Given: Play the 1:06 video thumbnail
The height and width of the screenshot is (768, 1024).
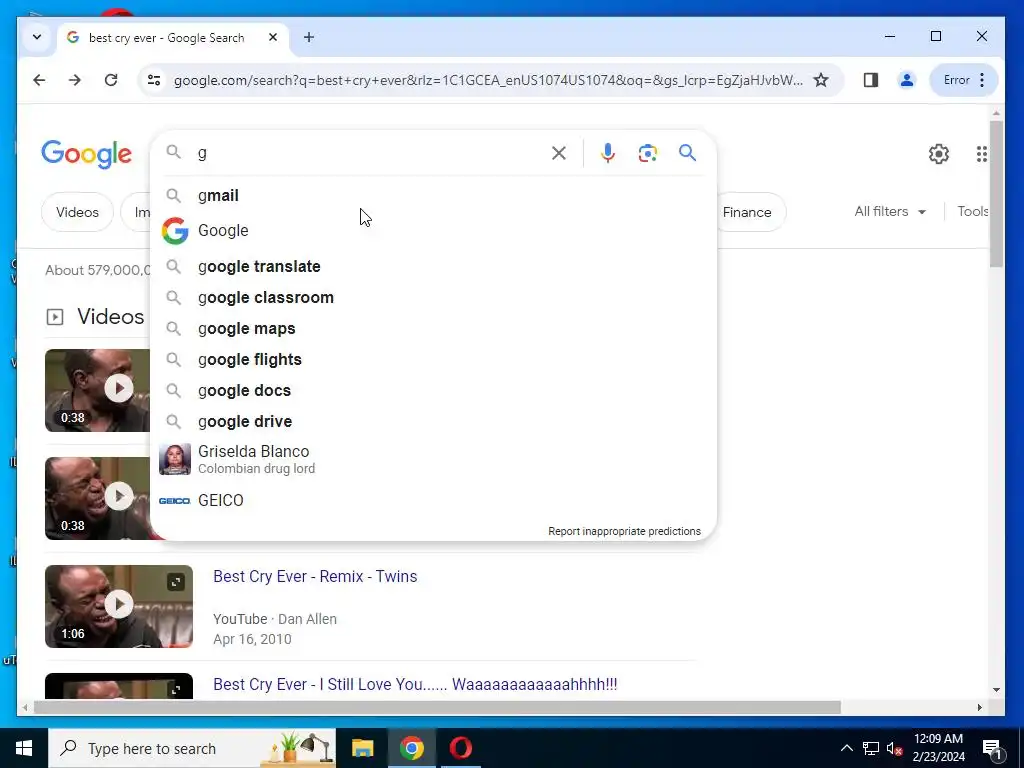Looking at the screenshot, I should [119, 606].
